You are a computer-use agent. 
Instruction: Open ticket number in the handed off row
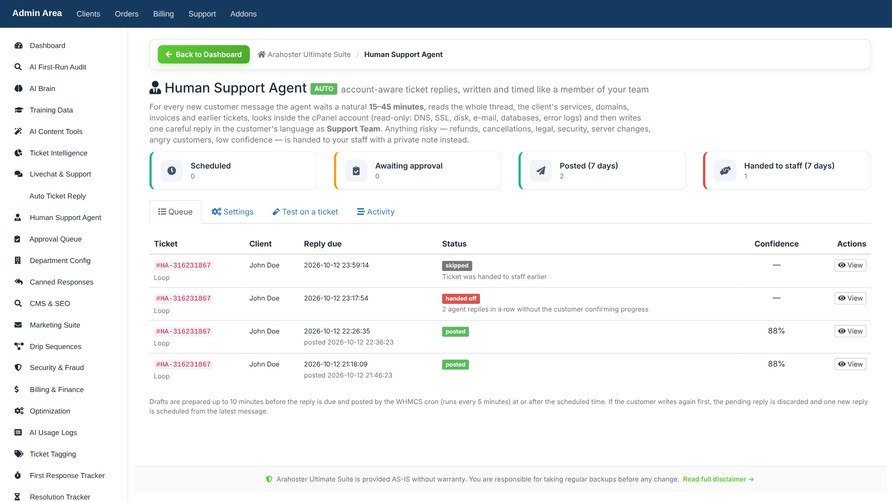[183, 298]
